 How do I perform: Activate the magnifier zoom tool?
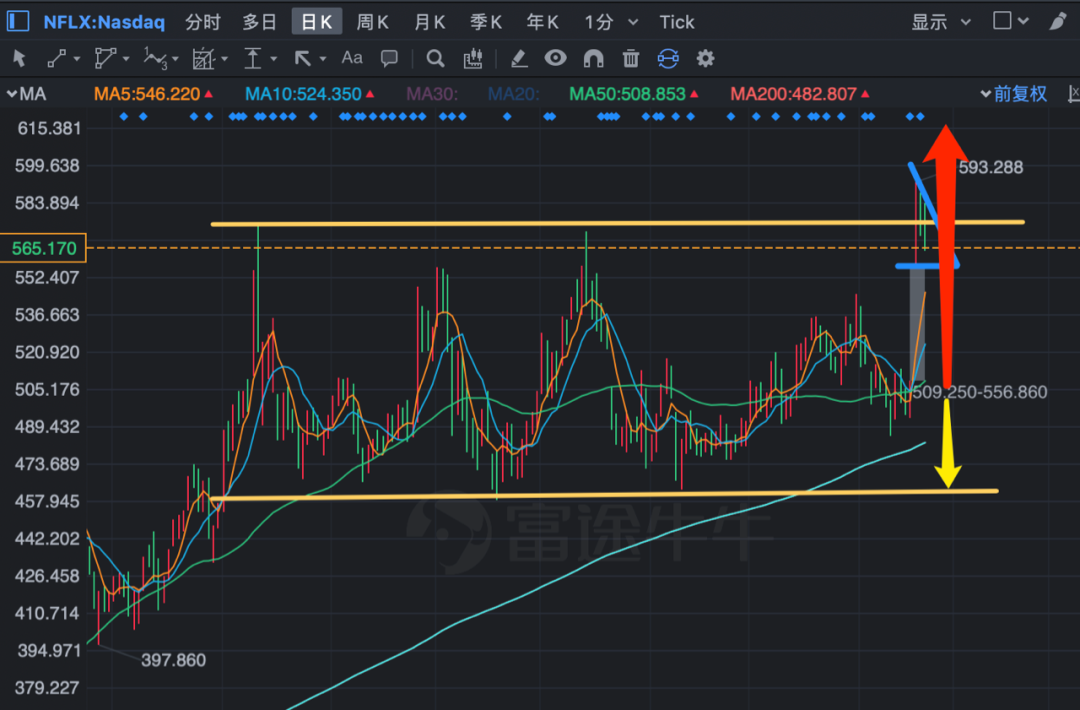click(x=435, y=59)
